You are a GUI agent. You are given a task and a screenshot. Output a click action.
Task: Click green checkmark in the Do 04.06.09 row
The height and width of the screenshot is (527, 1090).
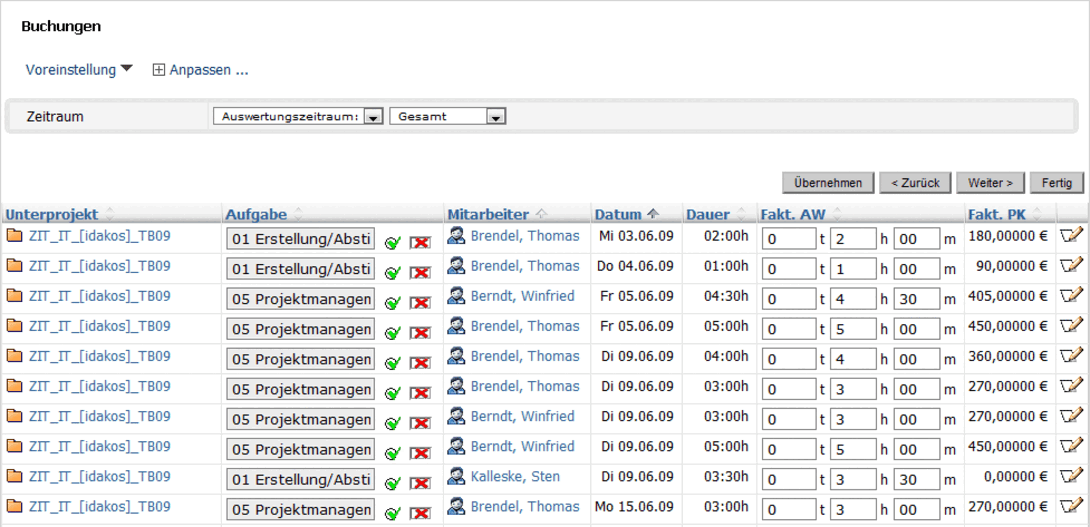[x=393, y=272]
